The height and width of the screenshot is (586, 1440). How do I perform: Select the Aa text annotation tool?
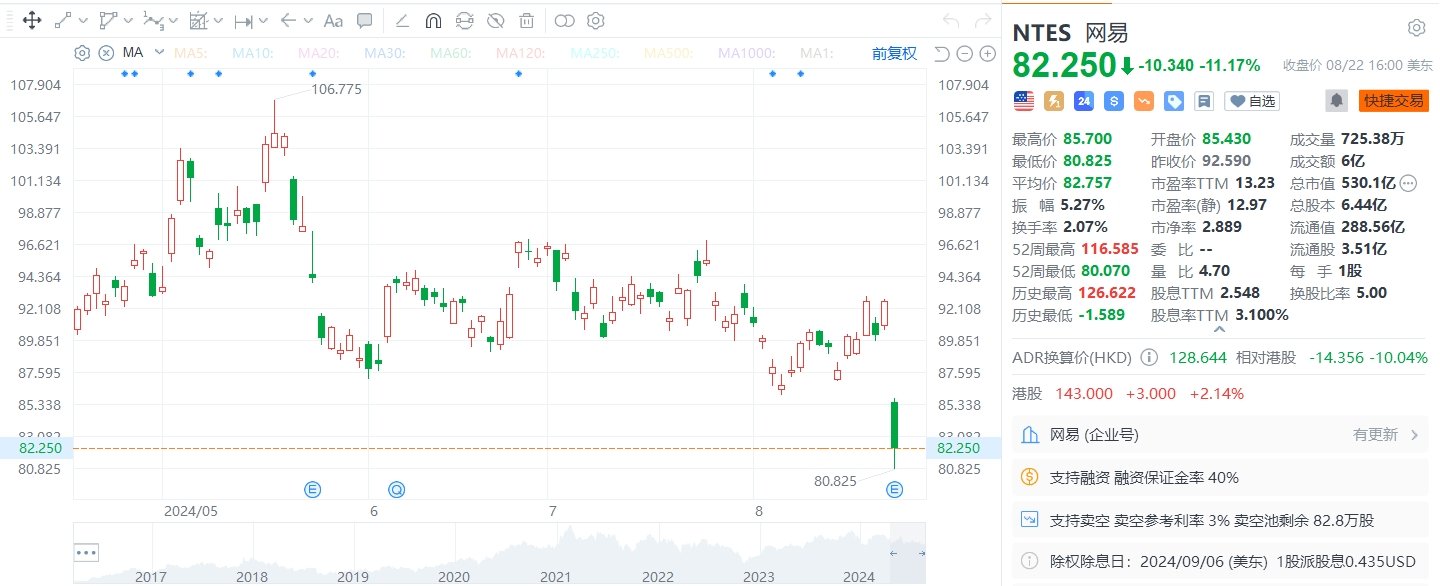334,20
